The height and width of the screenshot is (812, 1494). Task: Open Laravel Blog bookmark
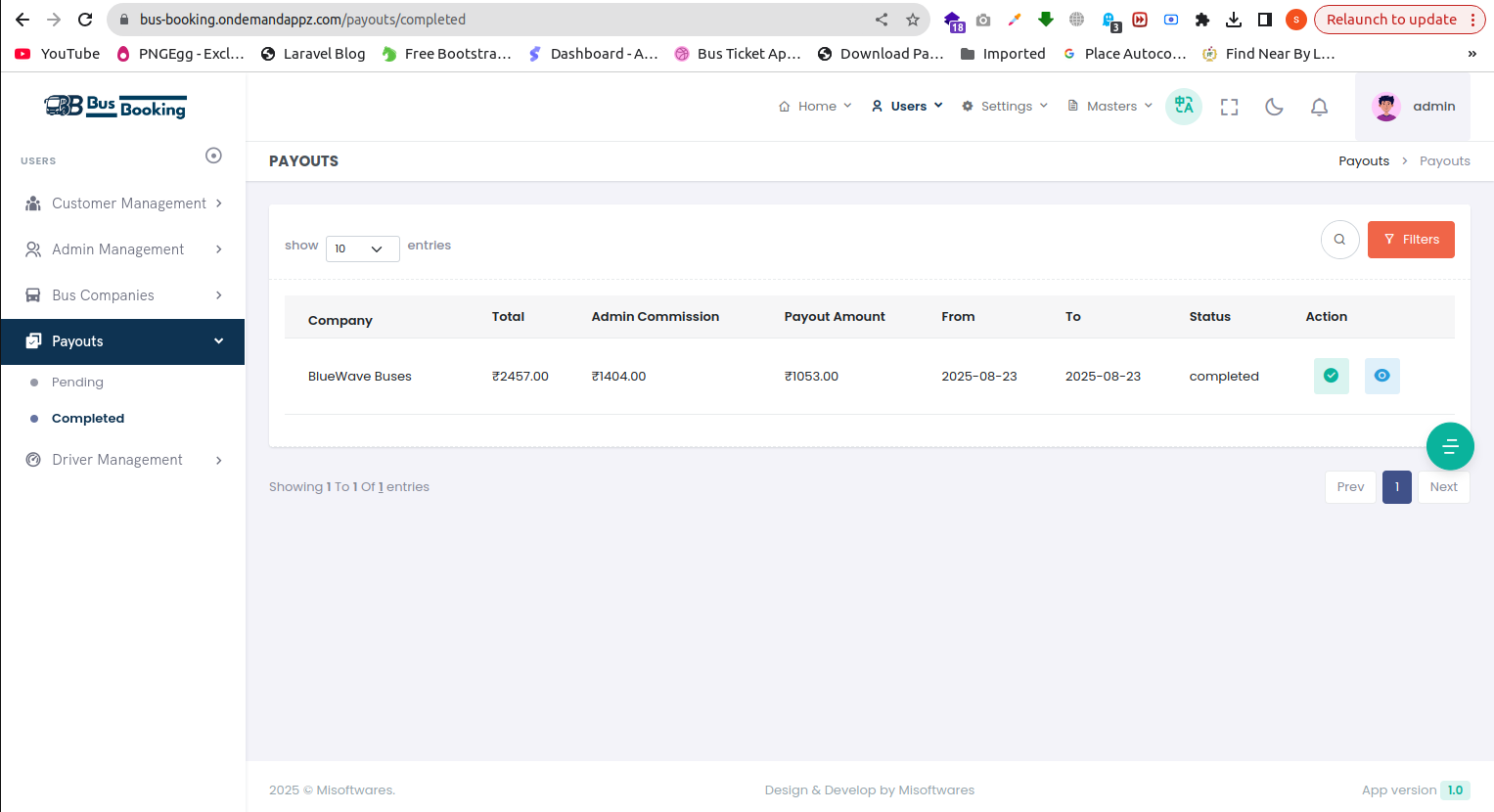313,54
